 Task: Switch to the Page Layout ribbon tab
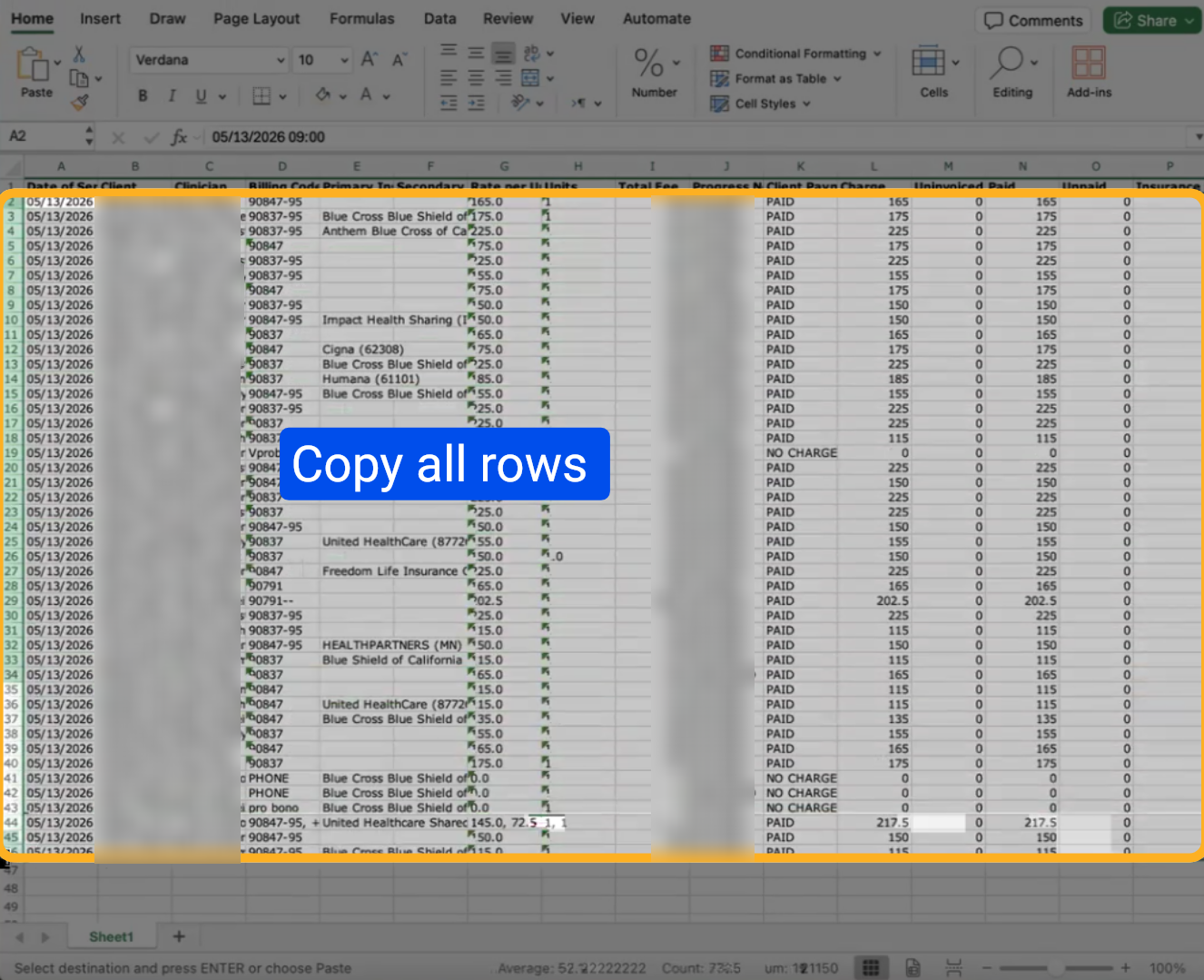point(257,18)
